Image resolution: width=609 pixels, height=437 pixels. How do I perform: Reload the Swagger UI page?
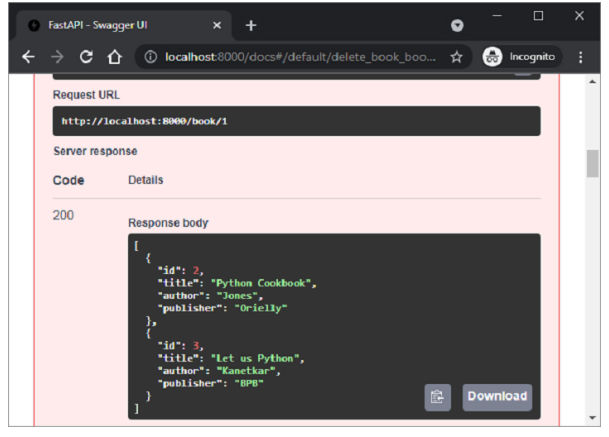coord(86,58)
